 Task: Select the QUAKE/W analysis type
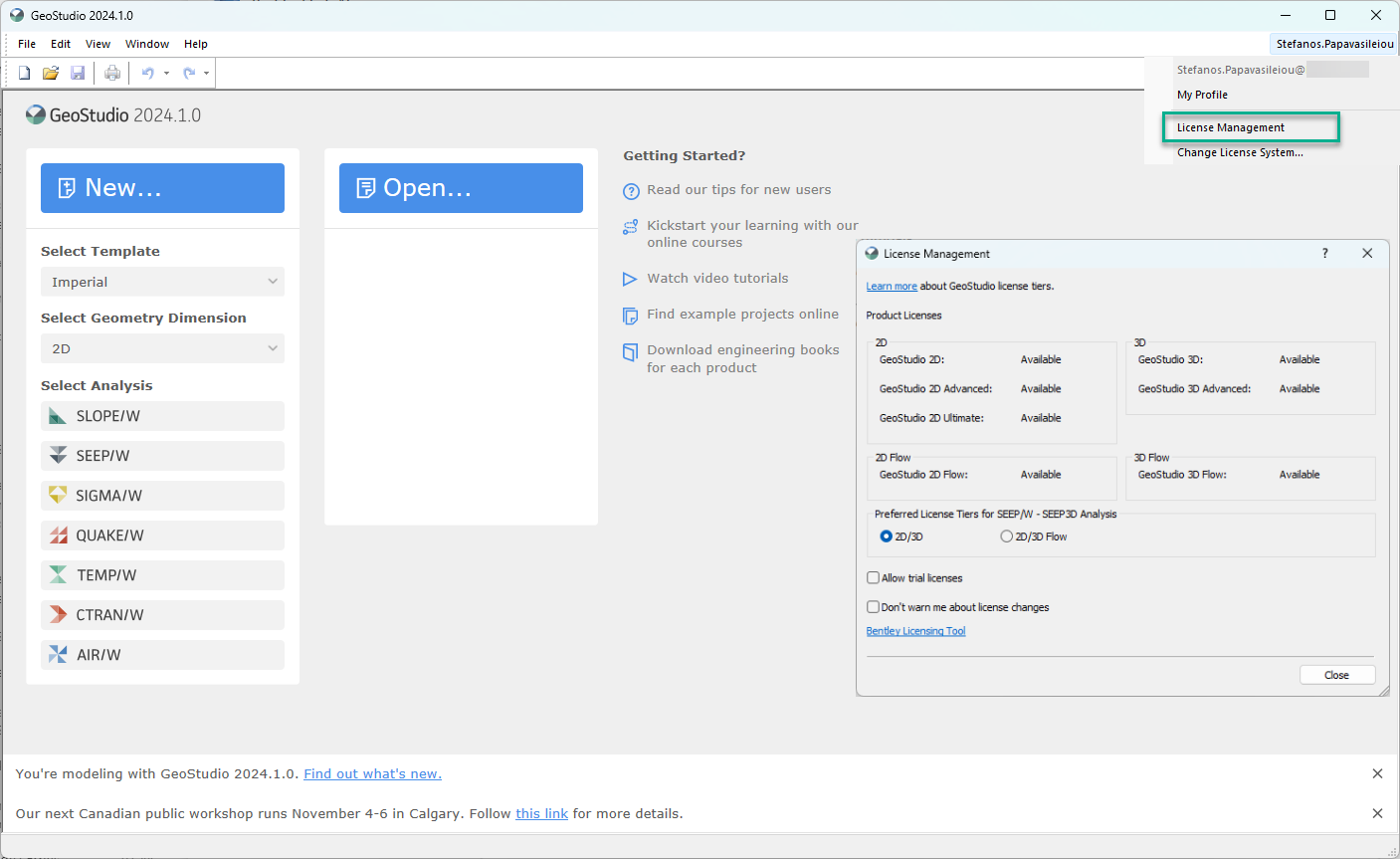point(162,535)
